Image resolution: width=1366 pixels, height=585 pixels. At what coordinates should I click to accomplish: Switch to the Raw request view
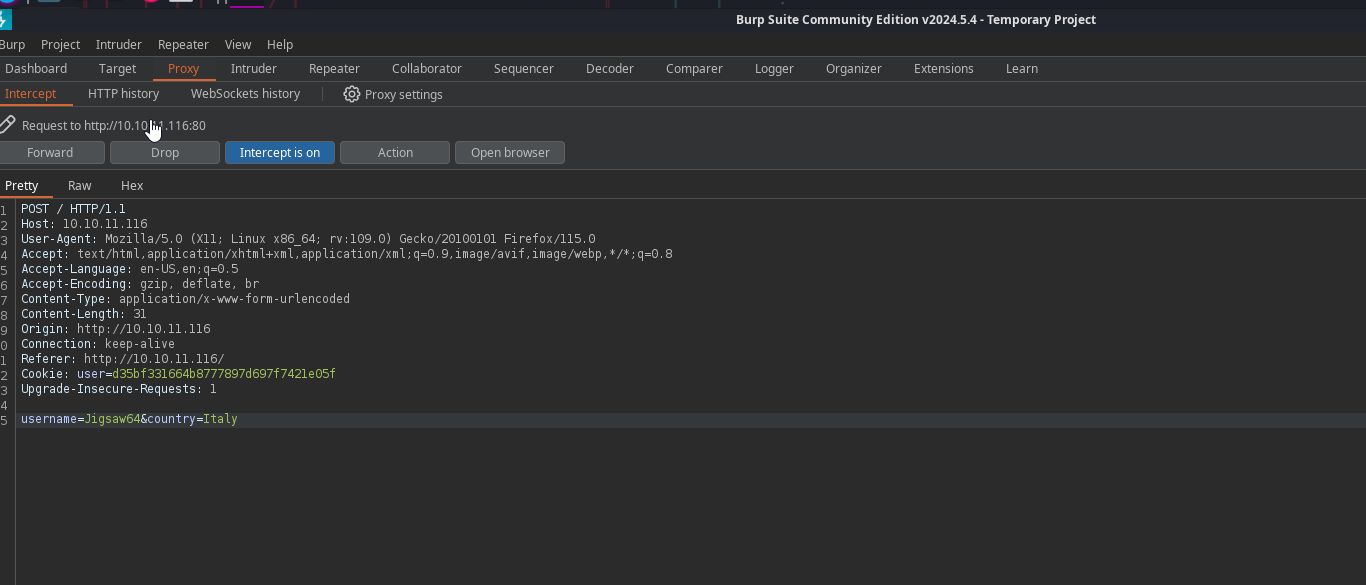(79, 185)
